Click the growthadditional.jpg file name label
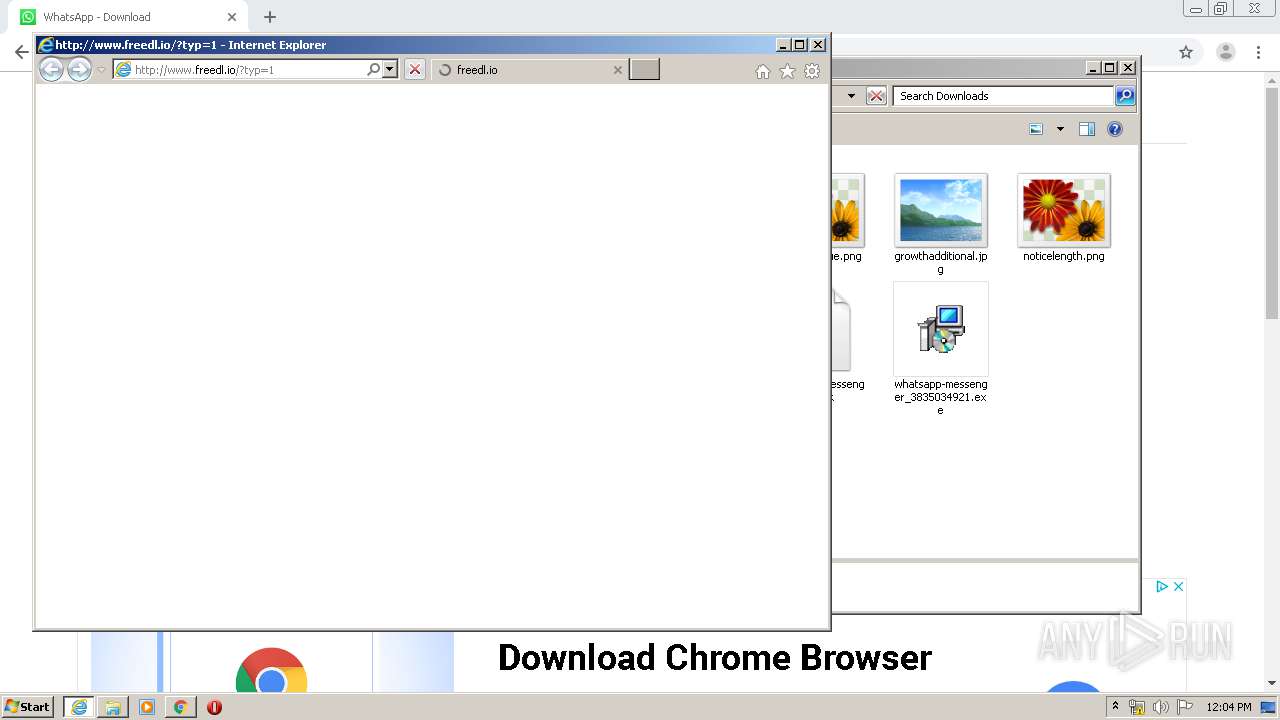This screenshot has height=720, width=1280. 941,263
